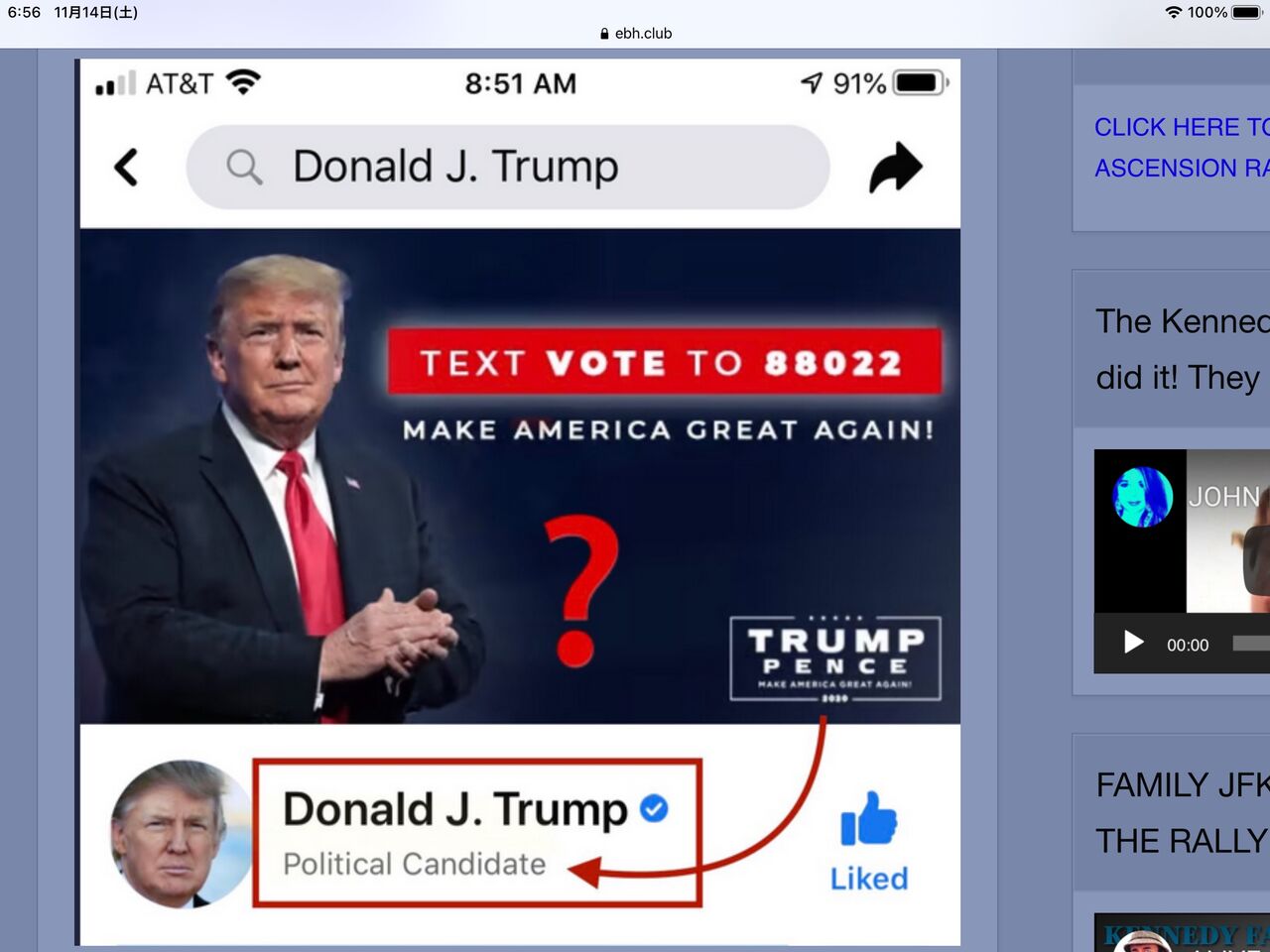
Task: Click the Kennedy Family thumbnail image
Action: point(1182,933)
